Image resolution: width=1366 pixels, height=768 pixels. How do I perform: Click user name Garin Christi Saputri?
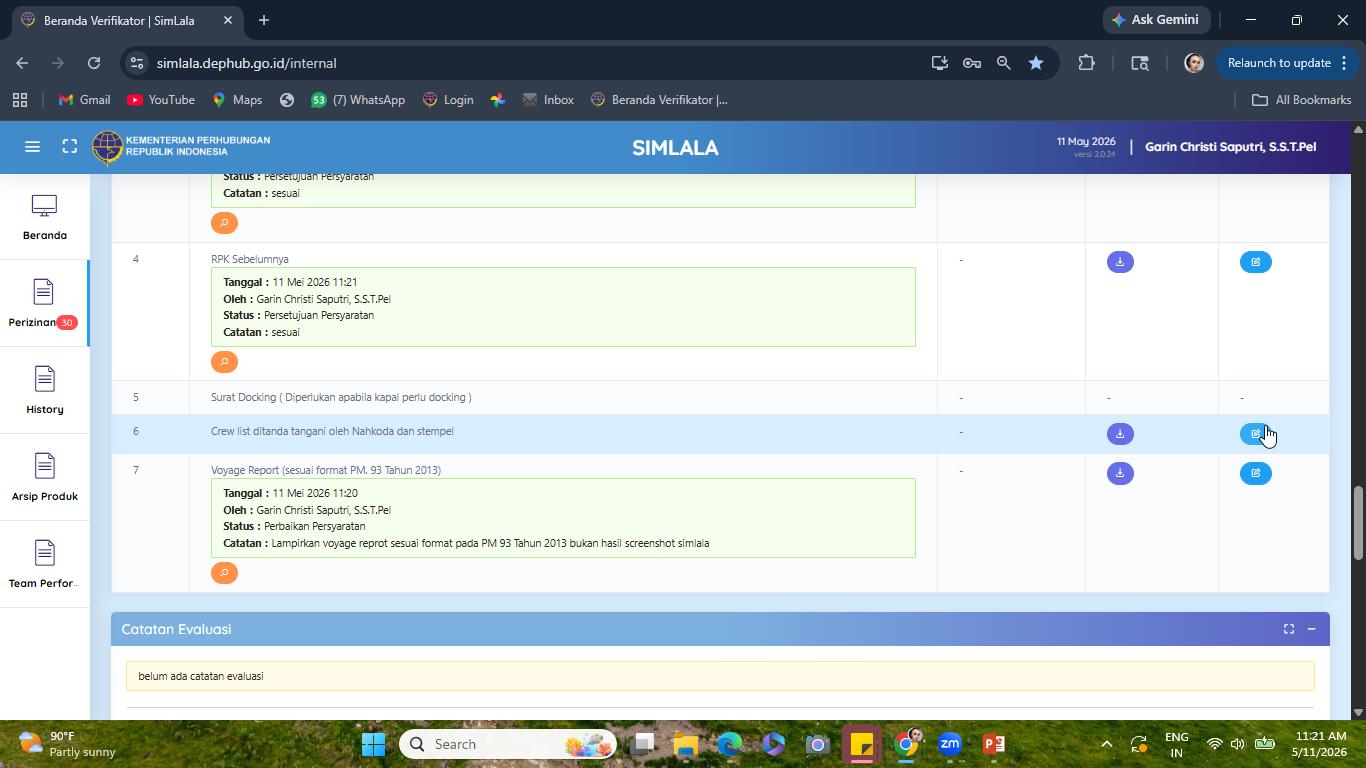coord(1230,147)
